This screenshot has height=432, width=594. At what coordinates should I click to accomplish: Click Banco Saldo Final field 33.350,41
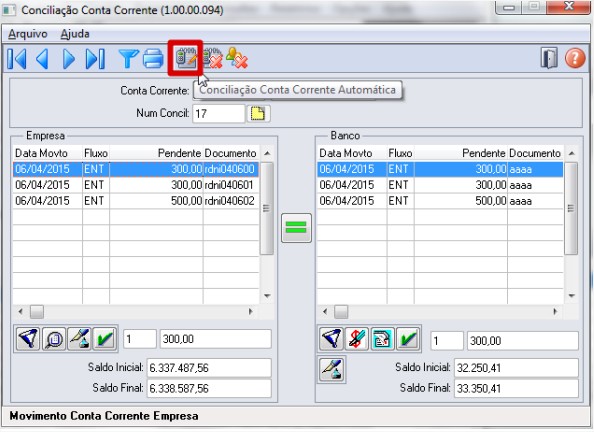[x=516, y=388]
